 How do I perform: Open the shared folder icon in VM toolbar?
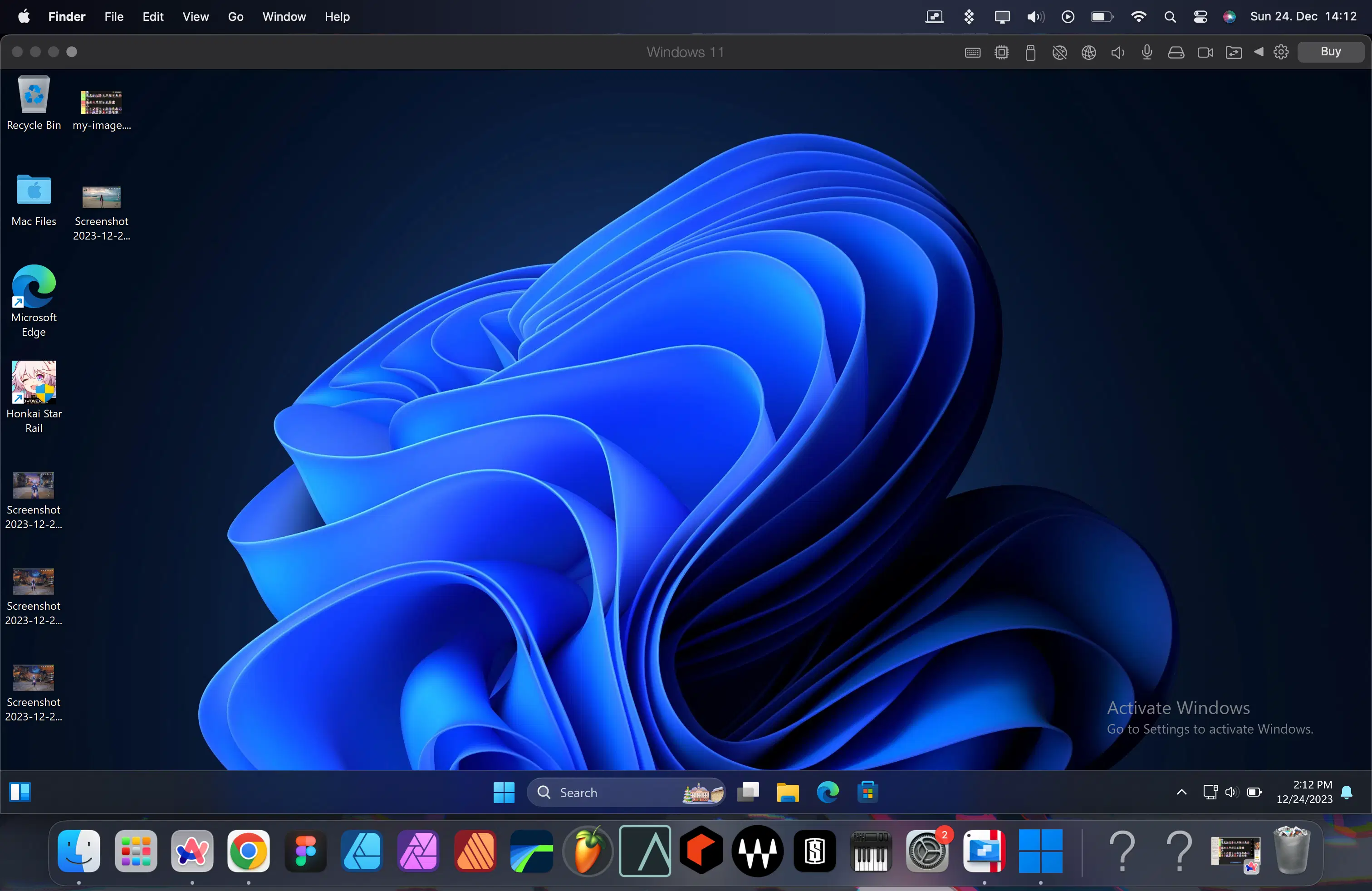pos(1234,53)
